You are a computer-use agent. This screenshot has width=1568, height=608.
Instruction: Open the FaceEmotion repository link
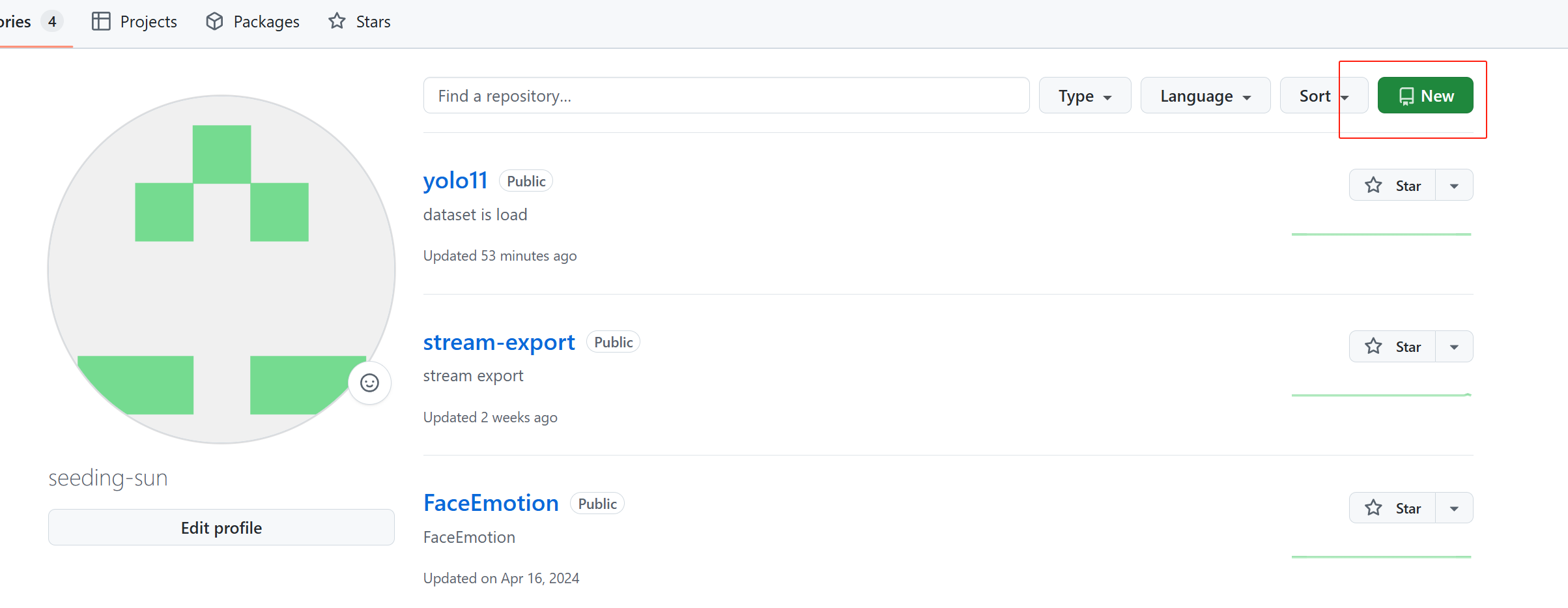491,503
